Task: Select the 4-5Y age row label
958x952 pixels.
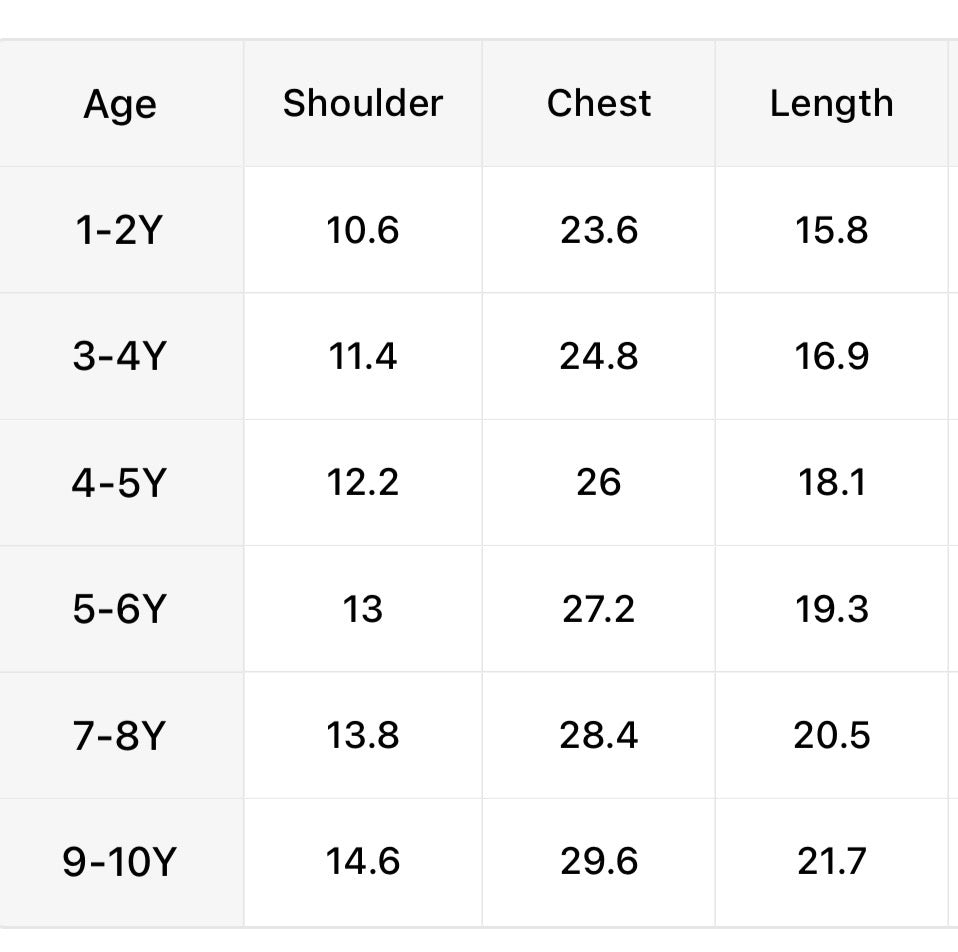Action: pyautogui.click(x=118, y=483)
